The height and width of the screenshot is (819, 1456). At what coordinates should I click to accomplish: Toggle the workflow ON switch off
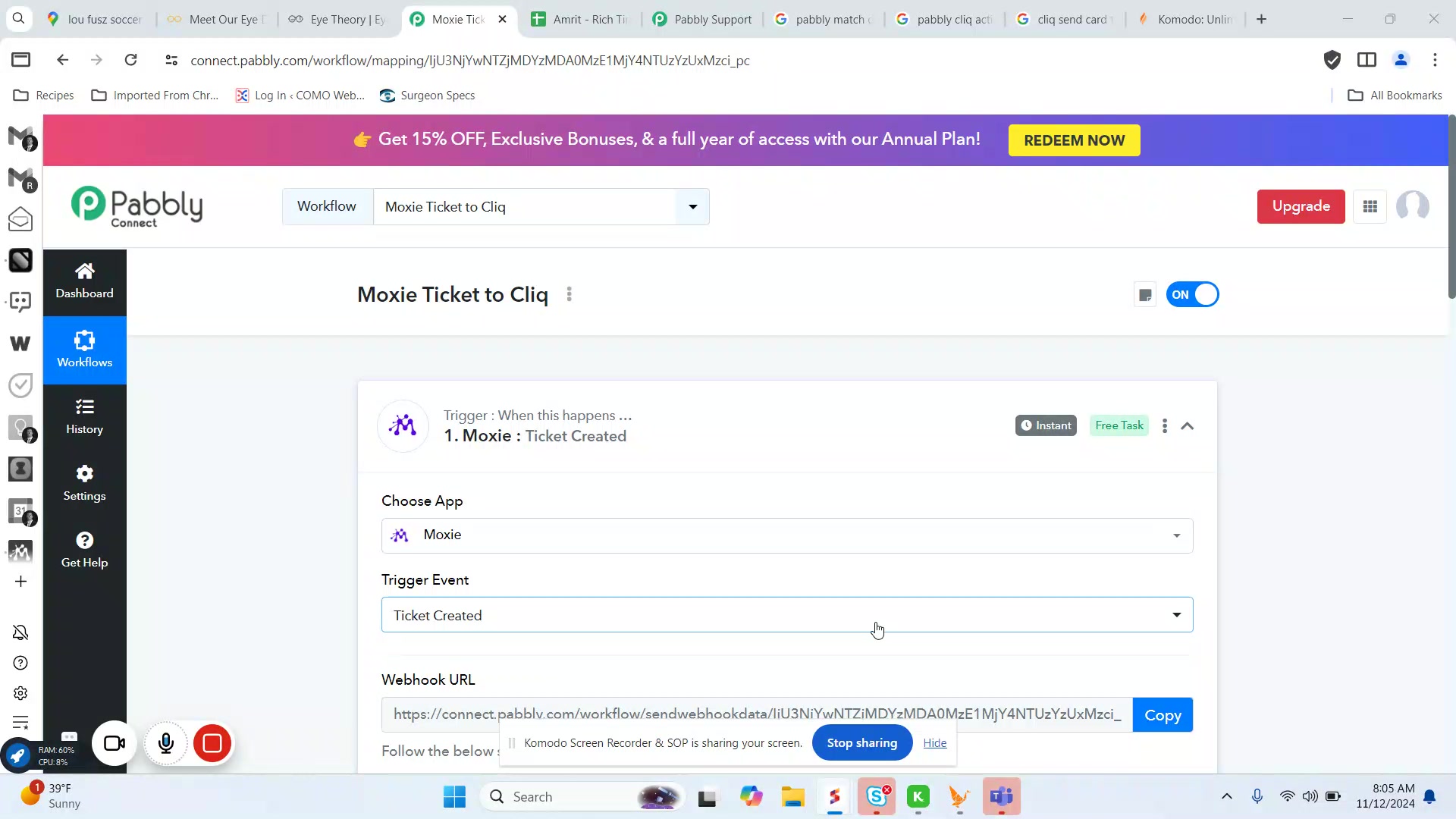tap(1192, 295)
